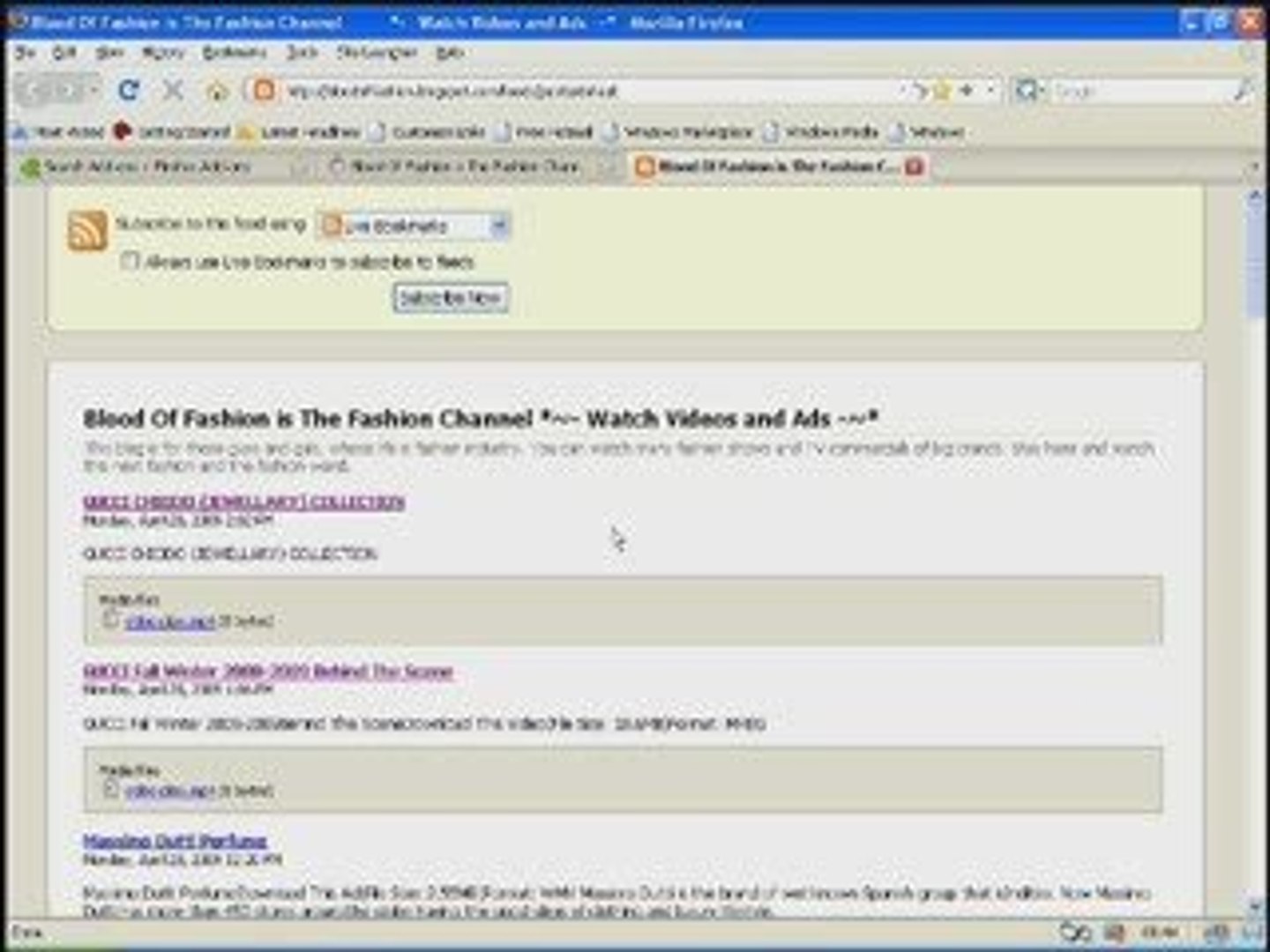Bookmark this page with the star icon
Viewport: 1270px width, 952px height.
tap(943, 90)
